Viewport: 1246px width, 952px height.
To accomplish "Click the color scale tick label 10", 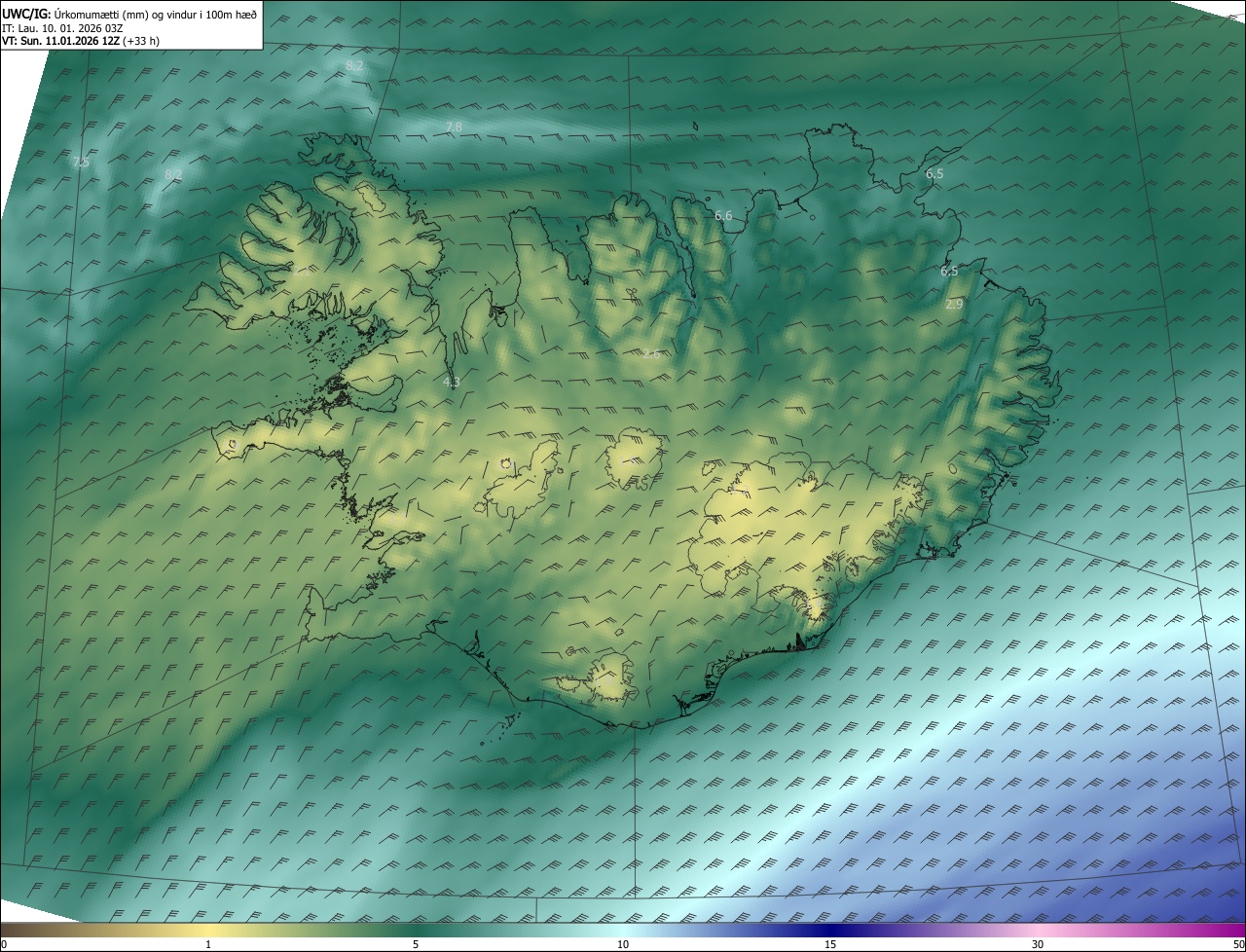I will [623, 944].
